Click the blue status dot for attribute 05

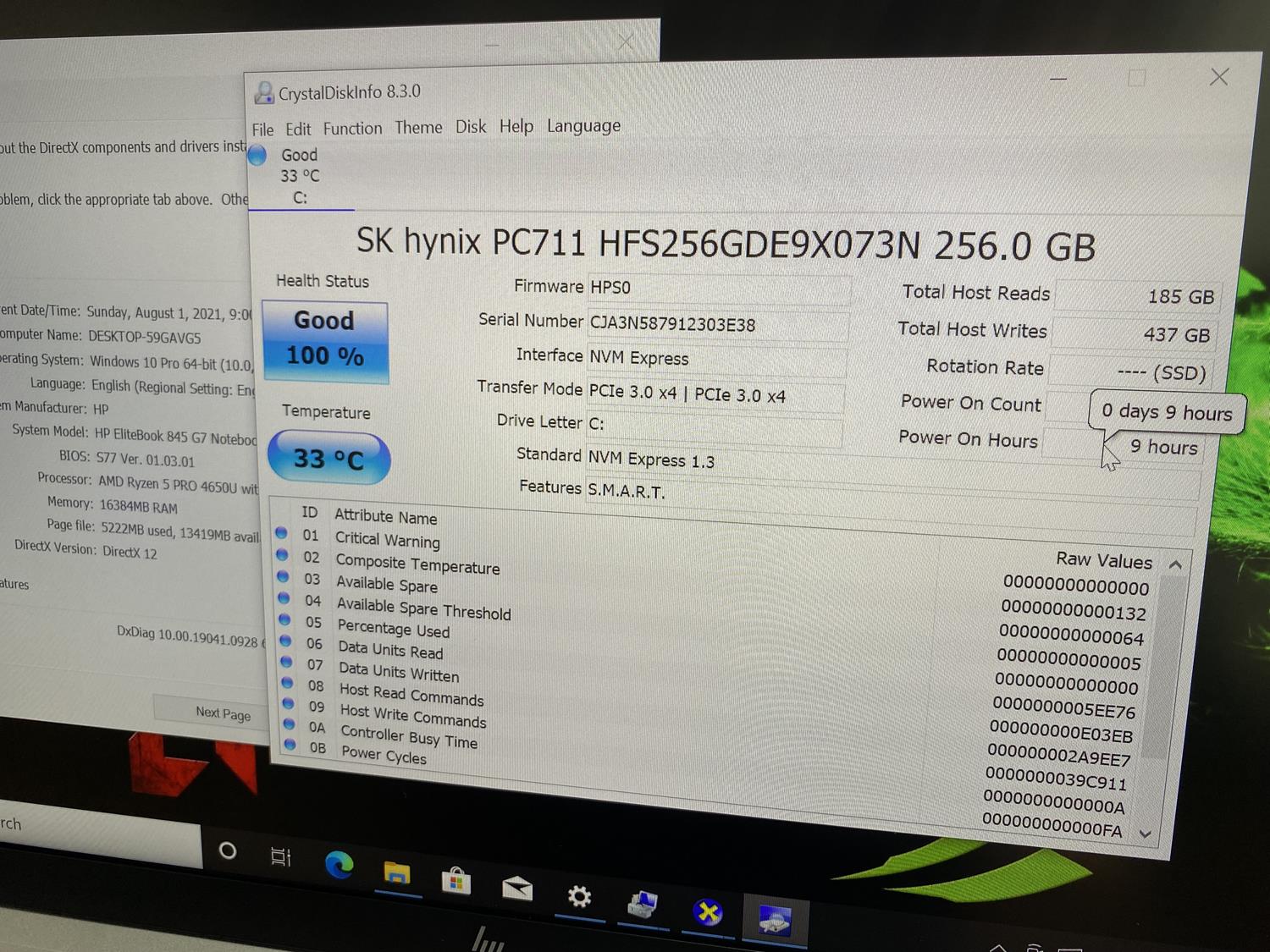[x=285, y=619]
